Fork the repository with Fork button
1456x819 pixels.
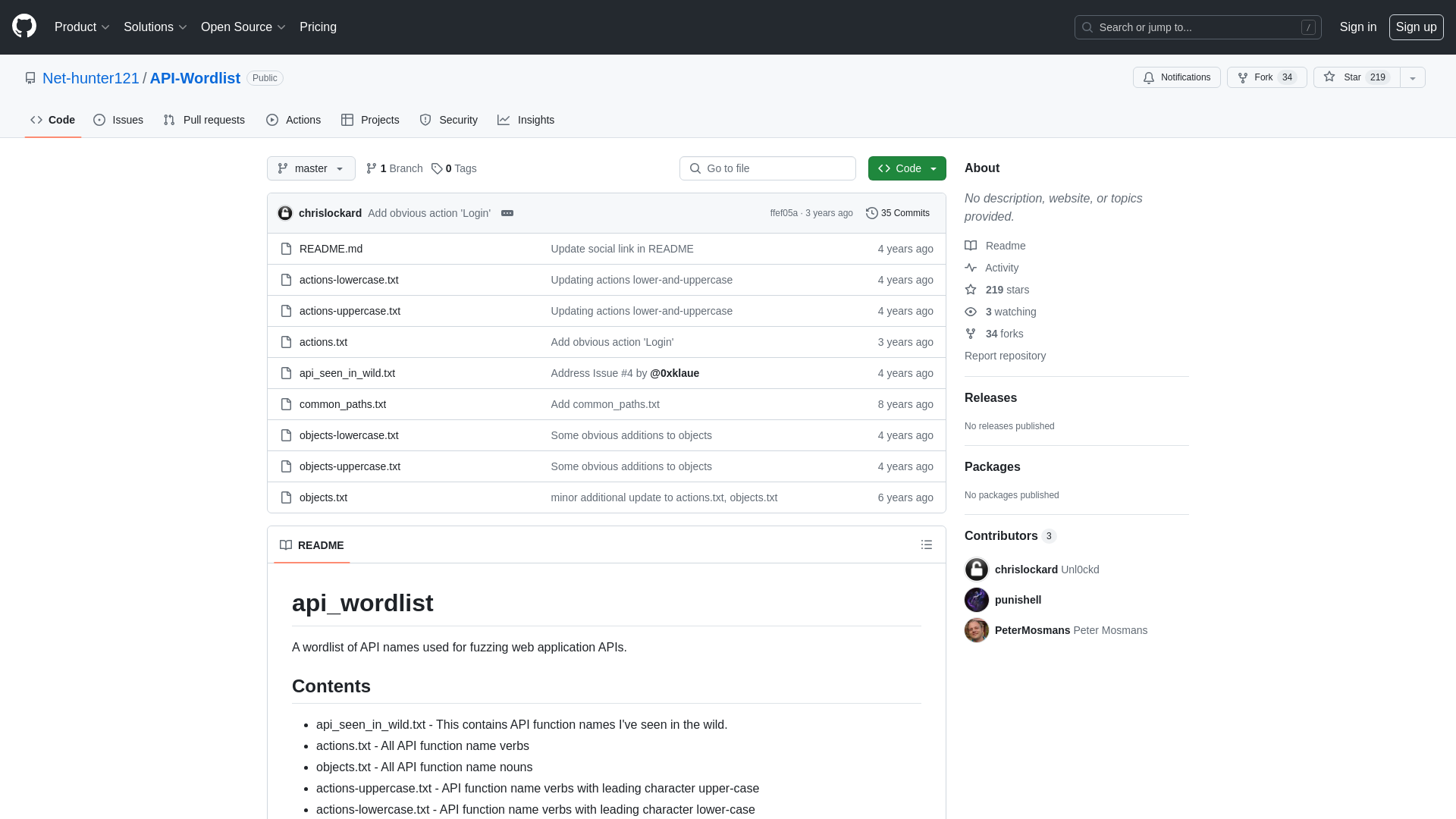click(1267, 77)
